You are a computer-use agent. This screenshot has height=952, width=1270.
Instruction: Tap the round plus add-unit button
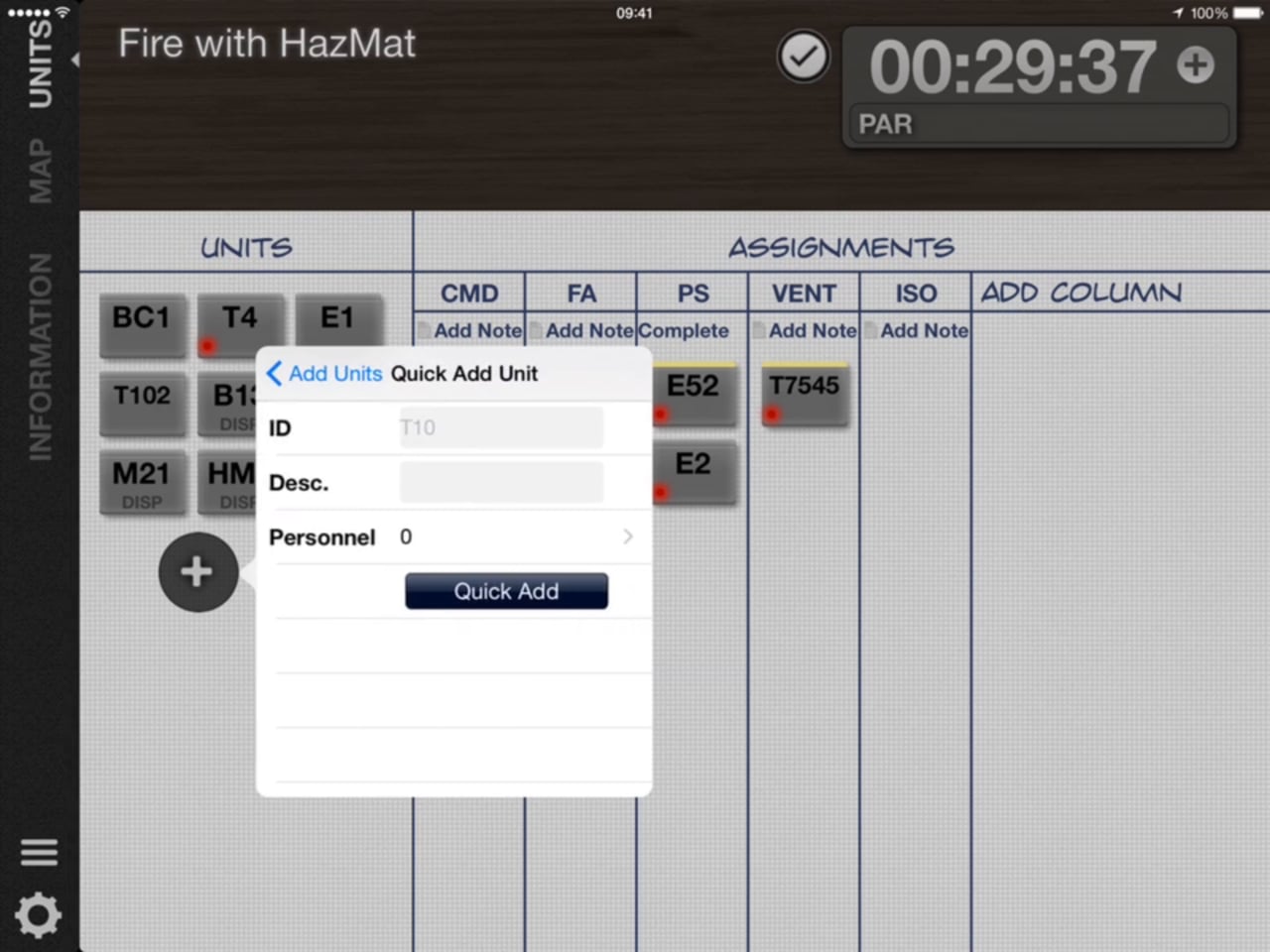(197, 572)
